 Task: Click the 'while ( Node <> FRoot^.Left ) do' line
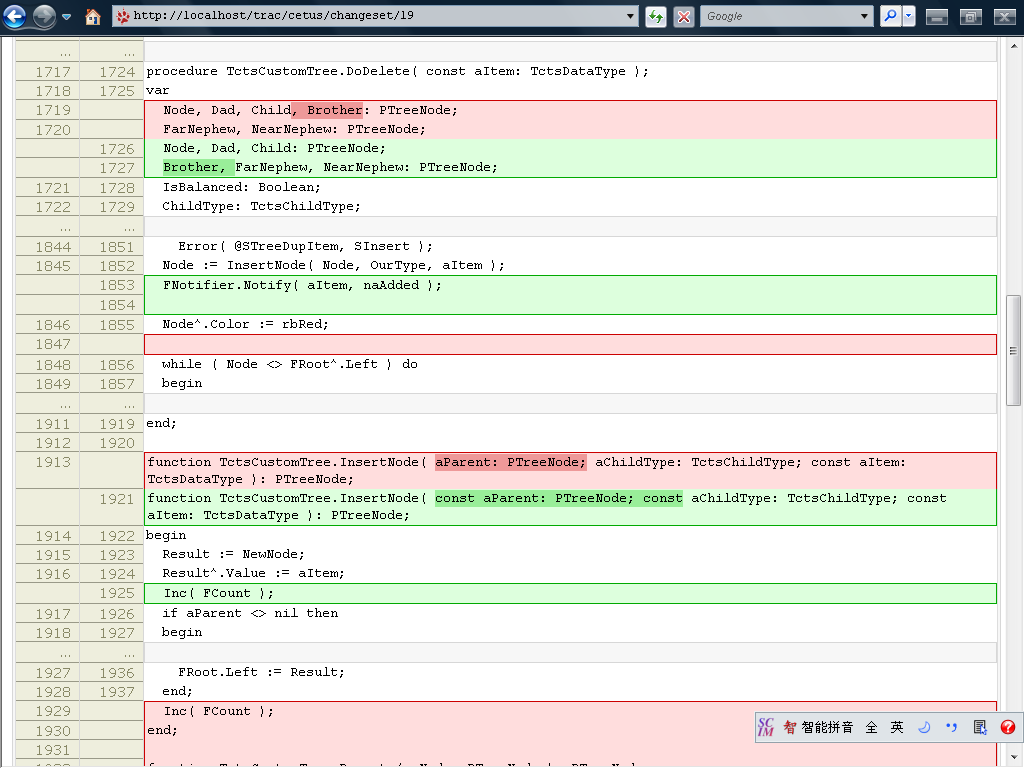click(290, 364)
